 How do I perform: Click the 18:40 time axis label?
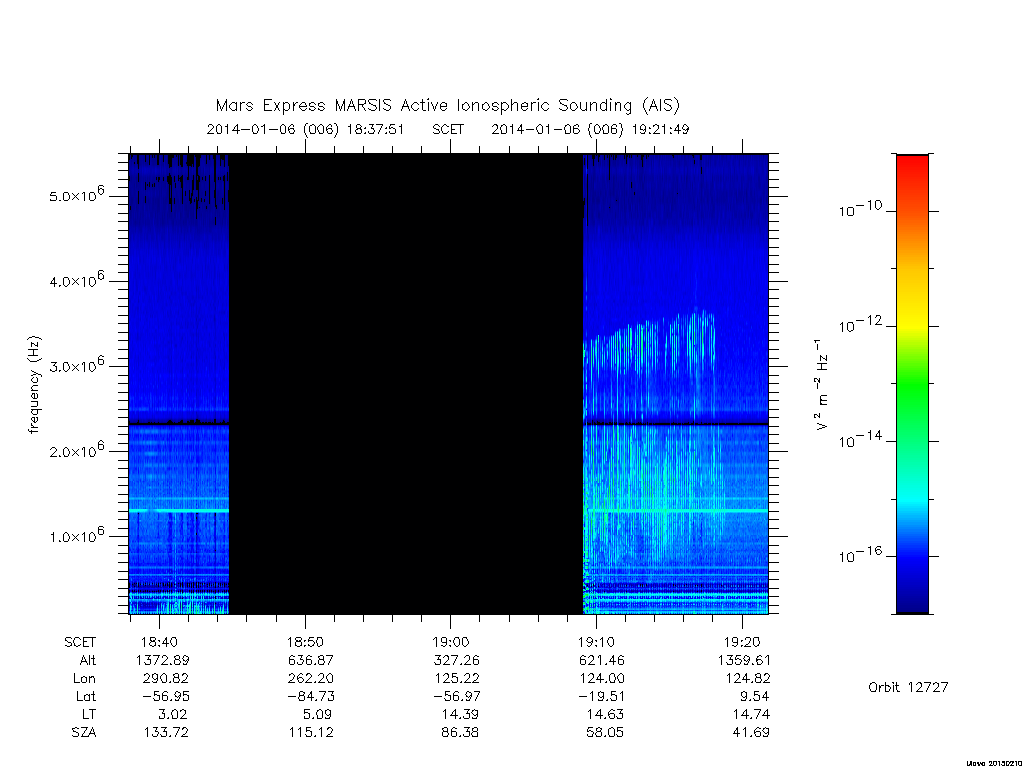159,642
